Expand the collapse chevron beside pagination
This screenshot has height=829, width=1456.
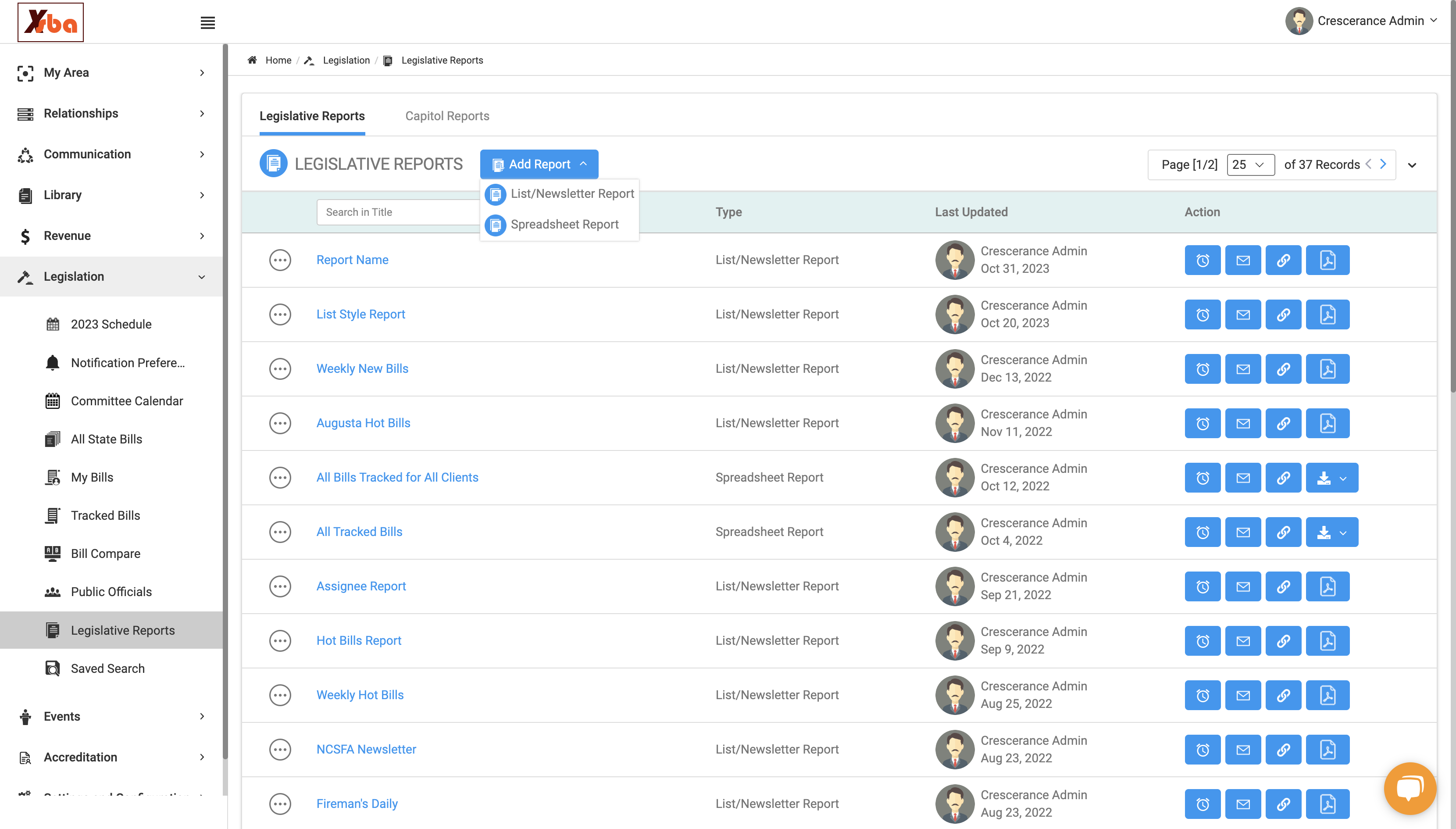pos(1412,165)
